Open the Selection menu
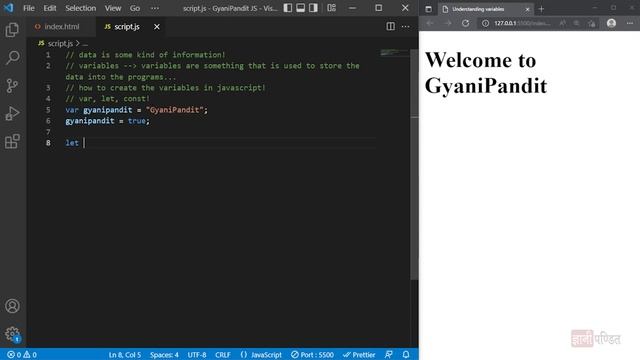This screenshot has width=640, height=360. 80,8
